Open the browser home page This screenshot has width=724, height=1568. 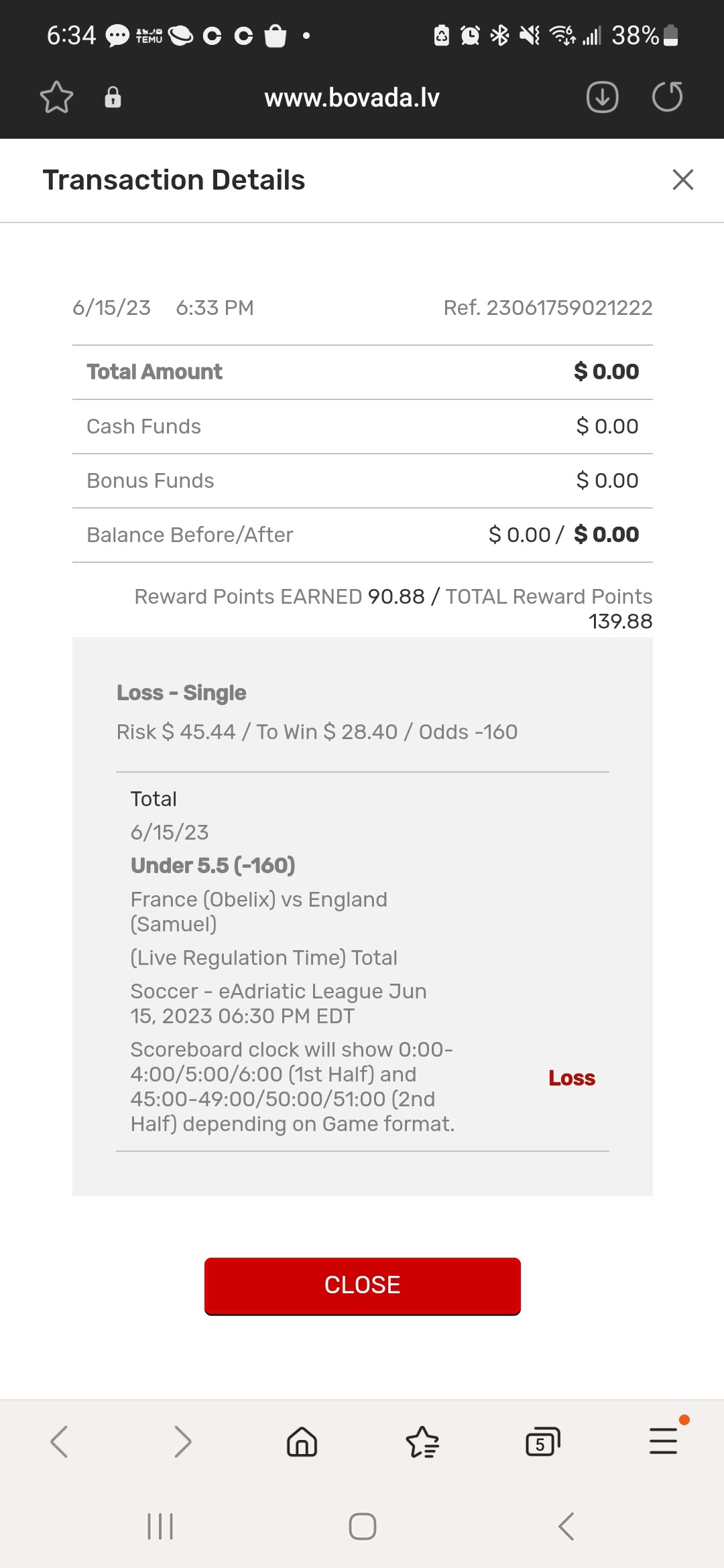302,1441
